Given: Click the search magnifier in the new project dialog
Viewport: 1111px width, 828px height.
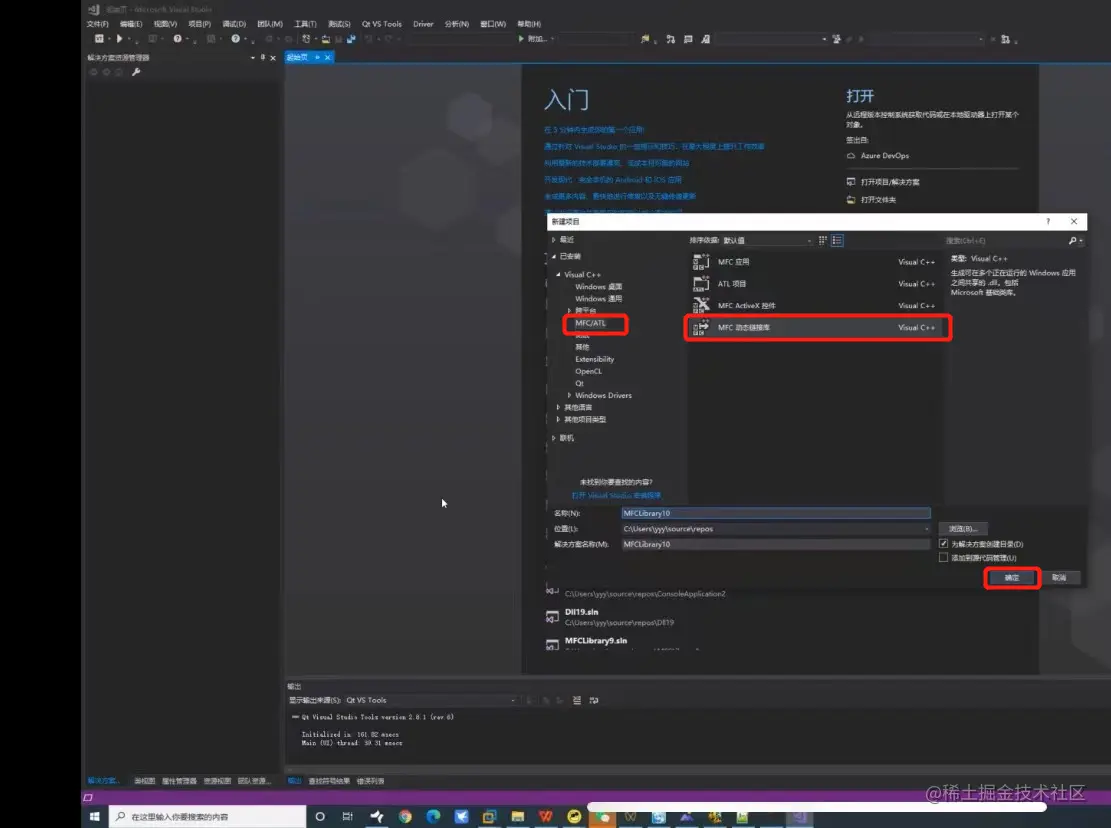Looking at the screenshot, I should [1073, 241].
